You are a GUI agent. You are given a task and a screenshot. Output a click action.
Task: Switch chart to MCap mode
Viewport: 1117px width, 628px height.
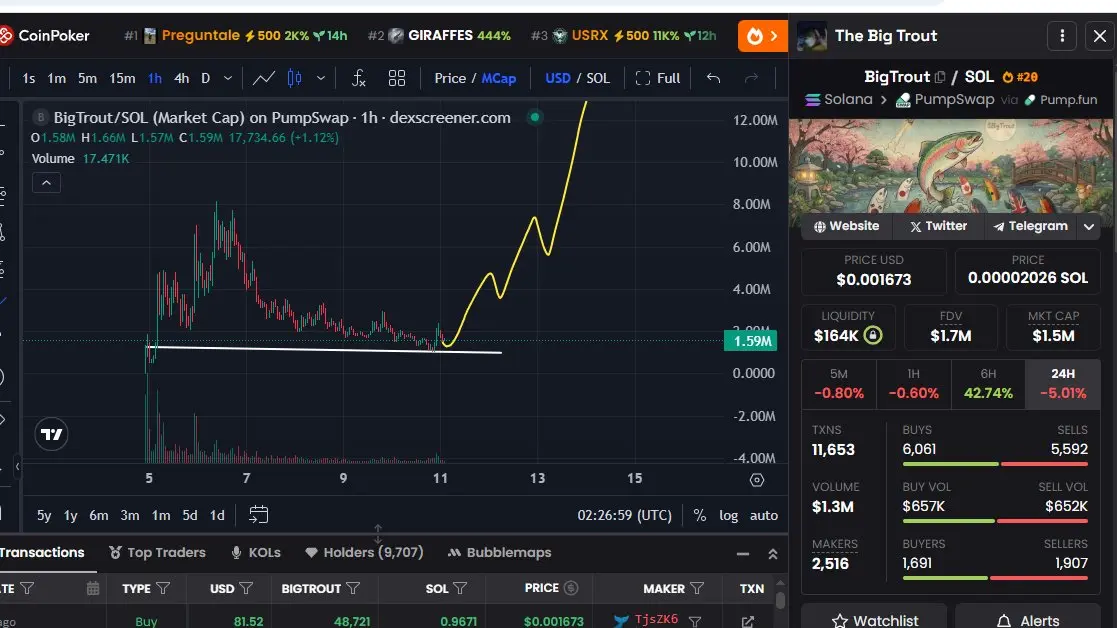(x=499, y=78)
